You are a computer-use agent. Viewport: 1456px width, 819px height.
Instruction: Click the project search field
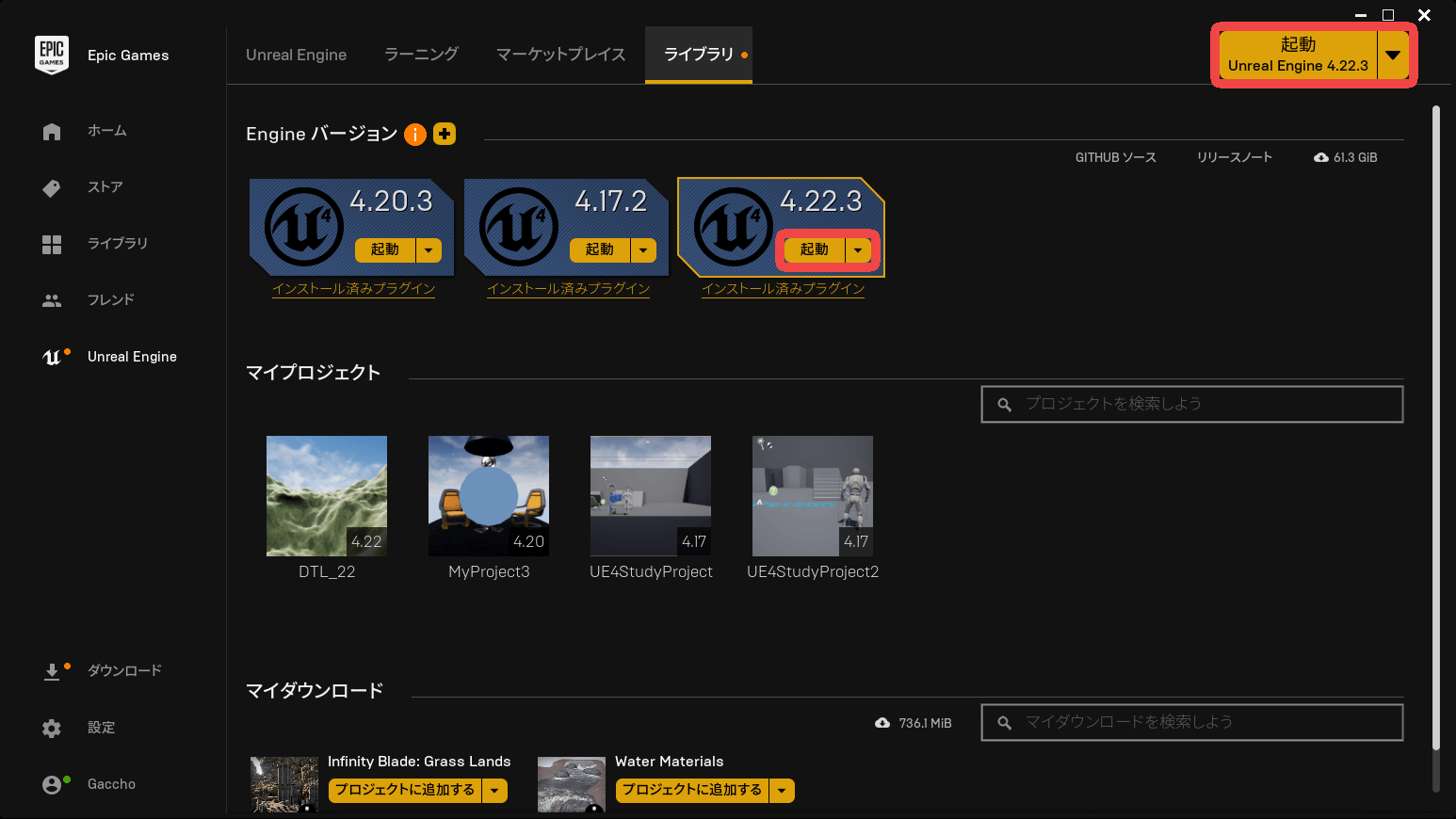1191,404
